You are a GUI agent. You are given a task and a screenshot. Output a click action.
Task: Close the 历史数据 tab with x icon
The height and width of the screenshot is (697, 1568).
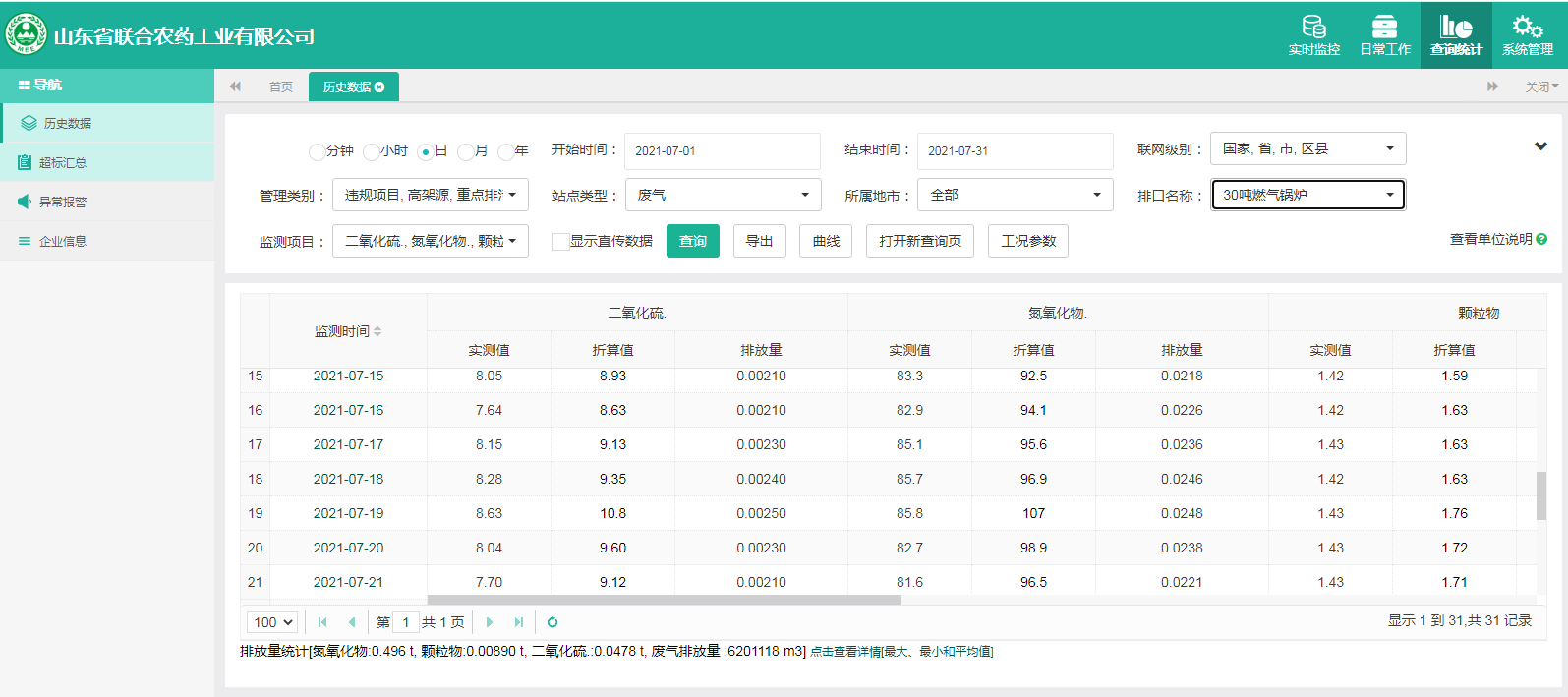[x=379, y=87]
